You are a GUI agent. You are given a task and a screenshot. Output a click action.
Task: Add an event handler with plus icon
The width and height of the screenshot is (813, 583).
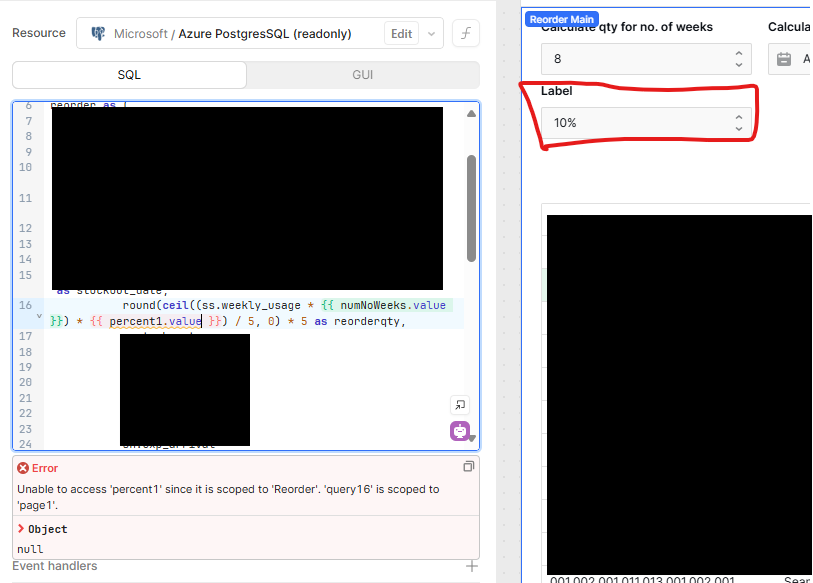pyautogui.click(x=471, y=566)
